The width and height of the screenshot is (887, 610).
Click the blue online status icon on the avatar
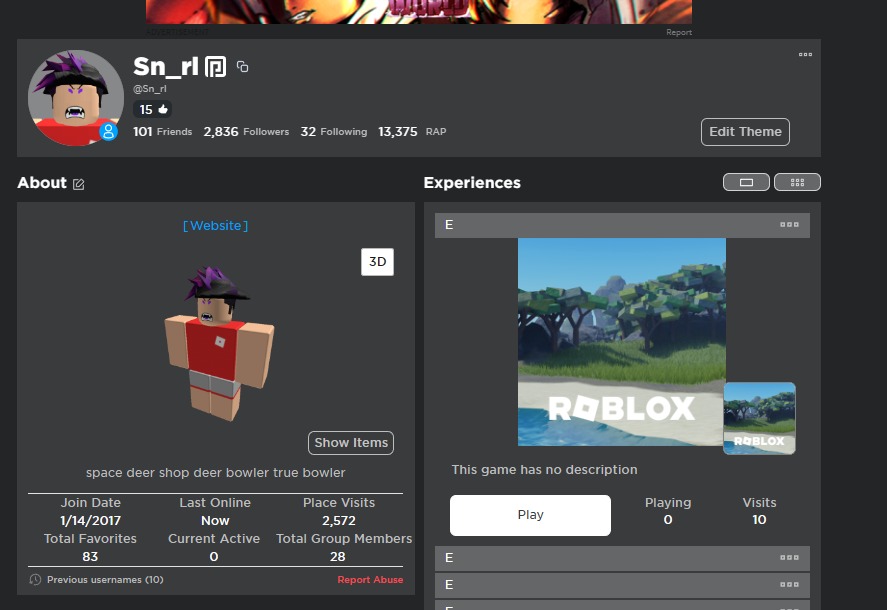(108, 131)
